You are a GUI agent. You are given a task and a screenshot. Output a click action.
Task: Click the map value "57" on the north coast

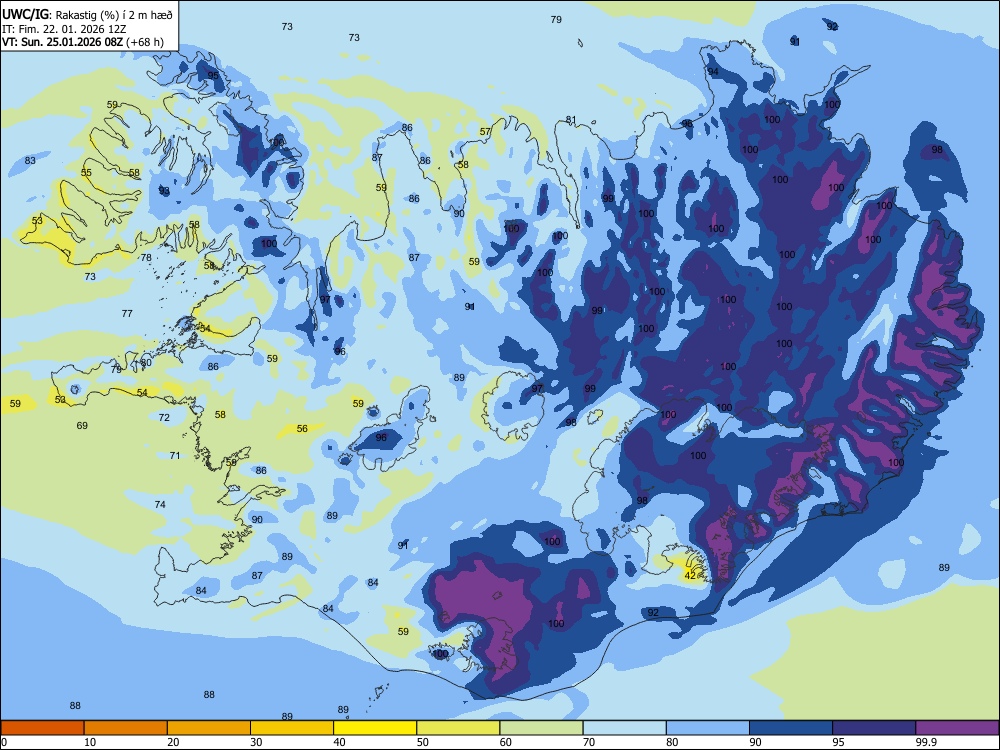click(485, 132)
